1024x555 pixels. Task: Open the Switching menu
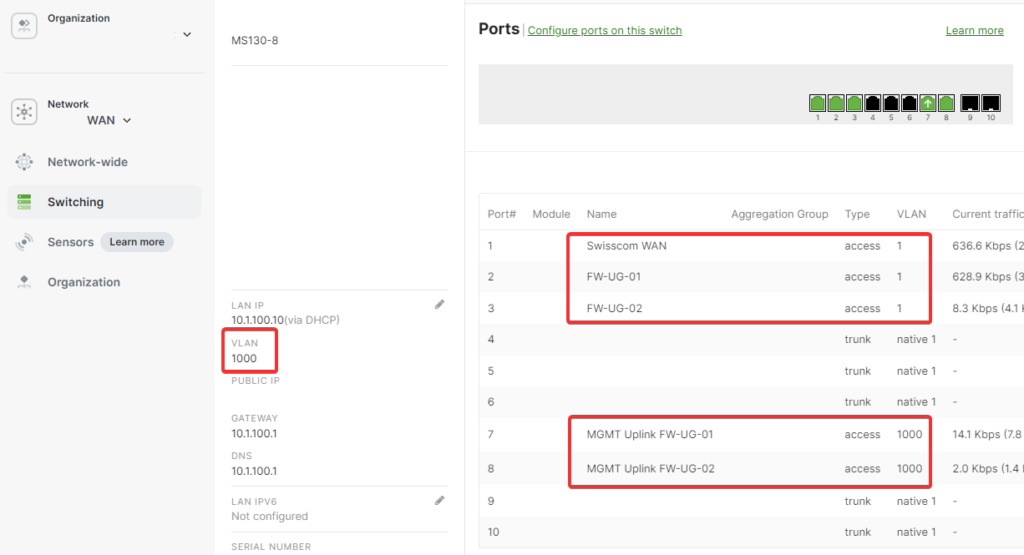(75, 202)
